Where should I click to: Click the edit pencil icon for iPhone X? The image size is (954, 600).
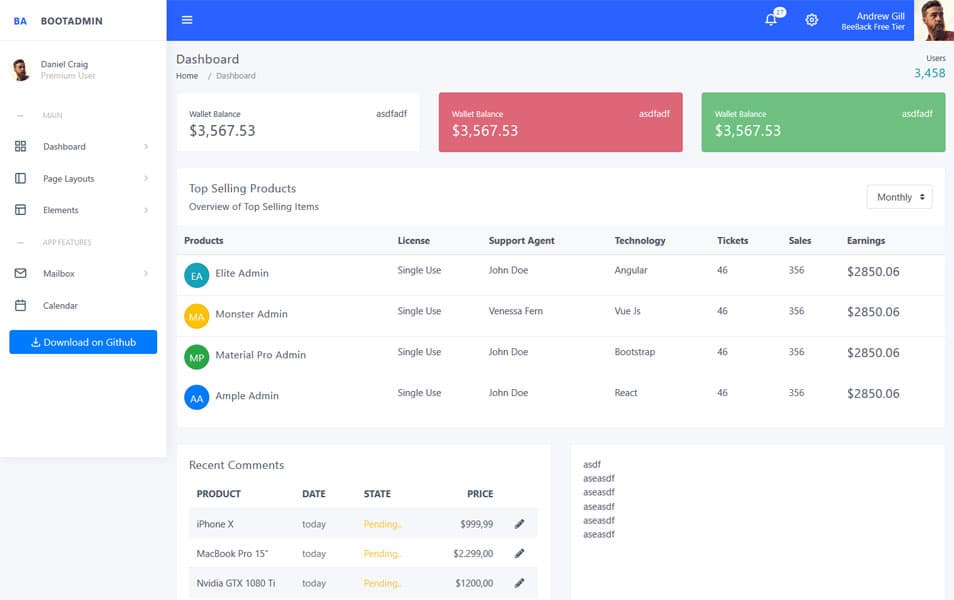(519, 523)
